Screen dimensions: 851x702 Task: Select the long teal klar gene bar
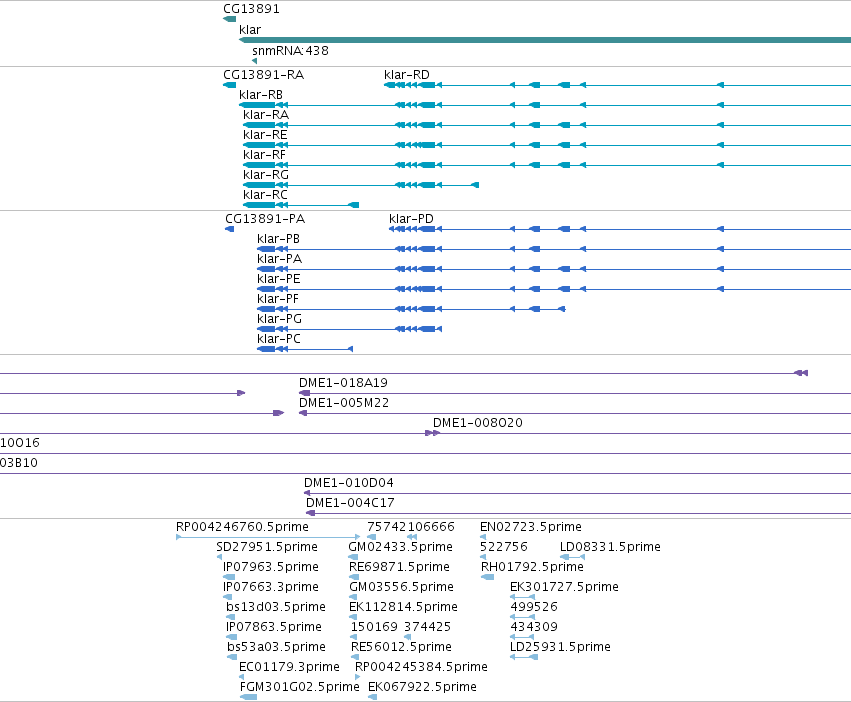tap(545, 40)
